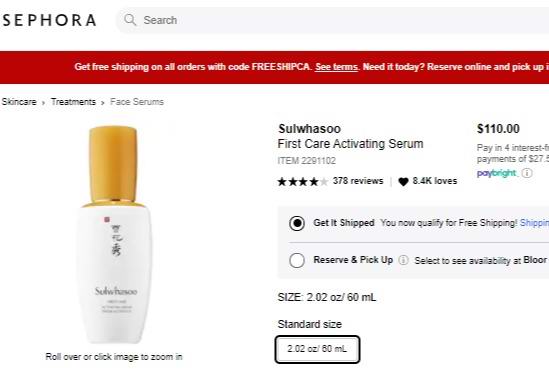Select the Reserve & Pick Up radio option
This screenshot has width=549, height=369.
pyautogui.click(x=297, y=260)
